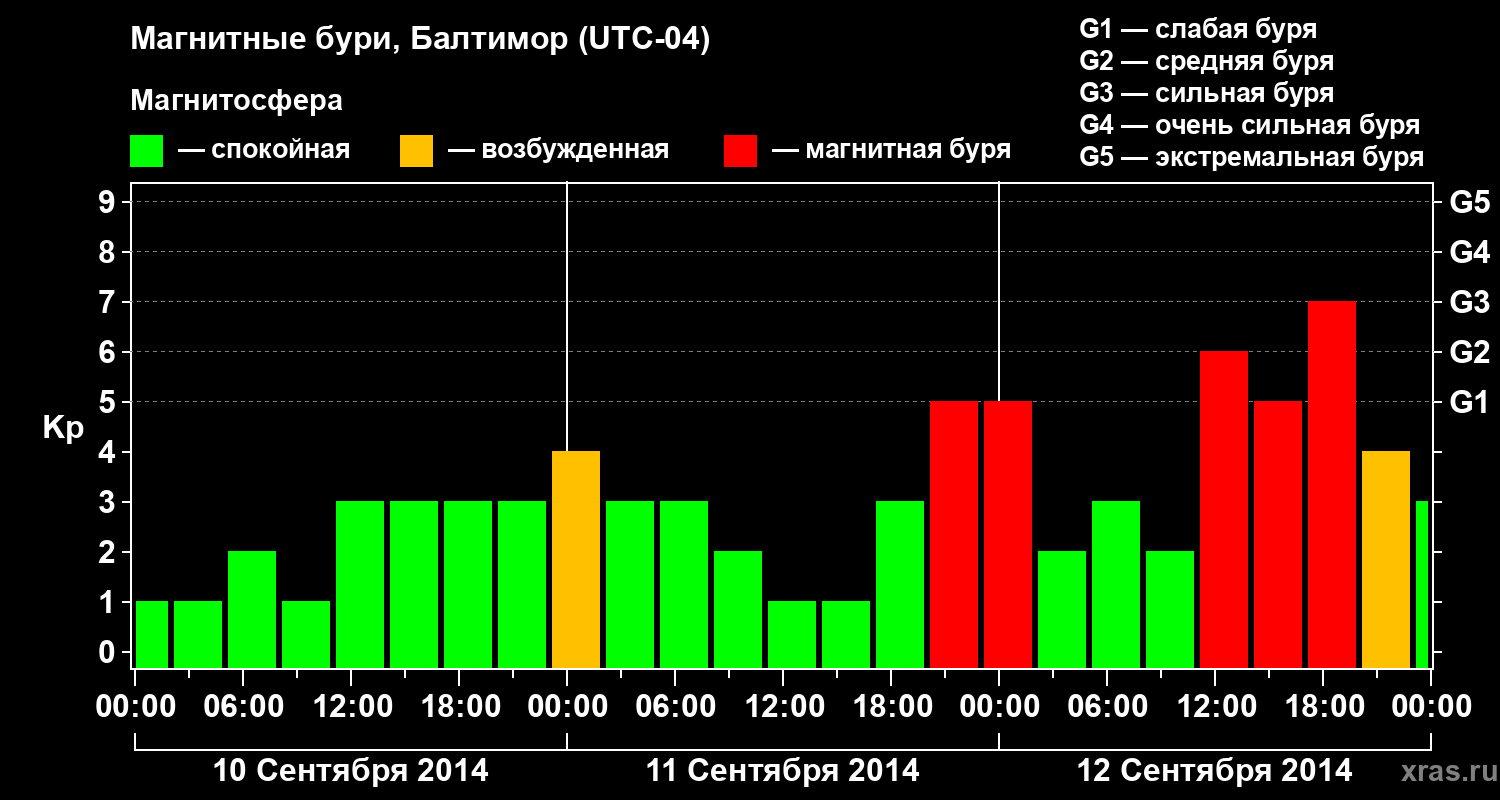Click the '12:00' time label above 11 Сентября

pos(783,707)
